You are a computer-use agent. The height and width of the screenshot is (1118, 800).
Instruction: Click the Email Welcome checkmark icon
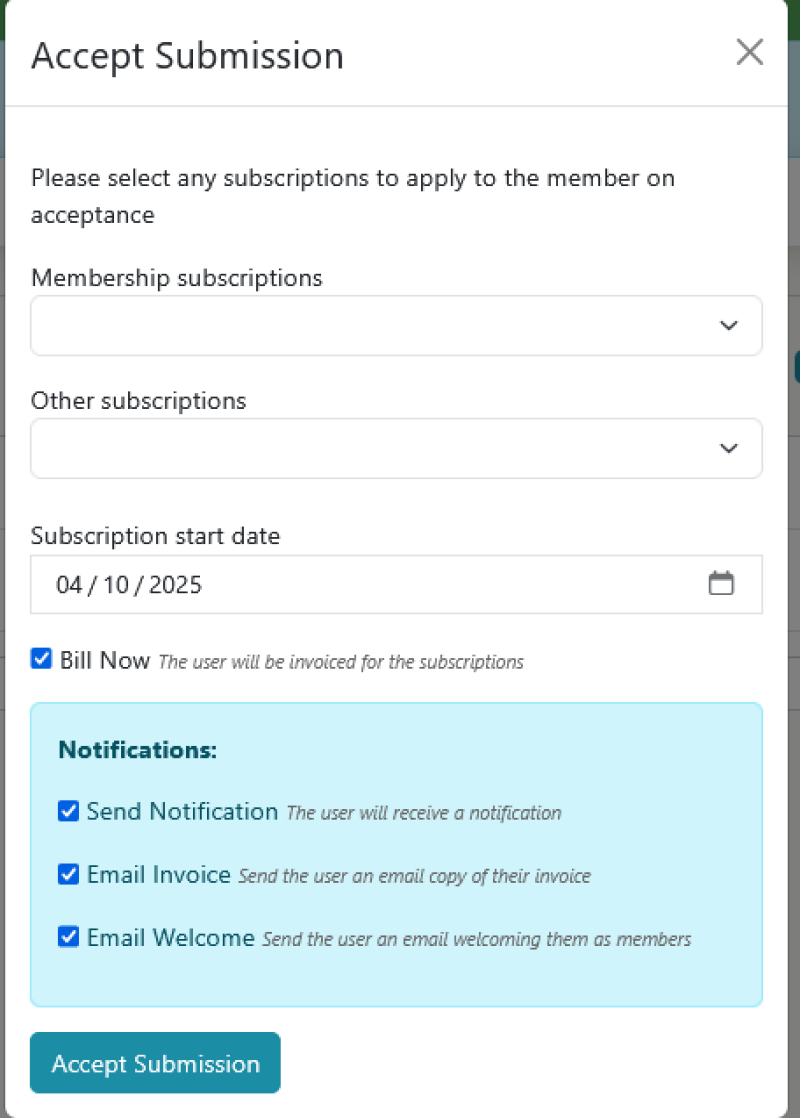tap(68, 937)
